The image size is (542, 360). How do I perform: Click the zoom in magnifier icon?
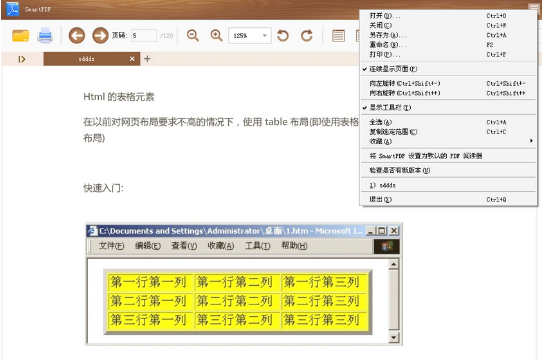[216, 35]
